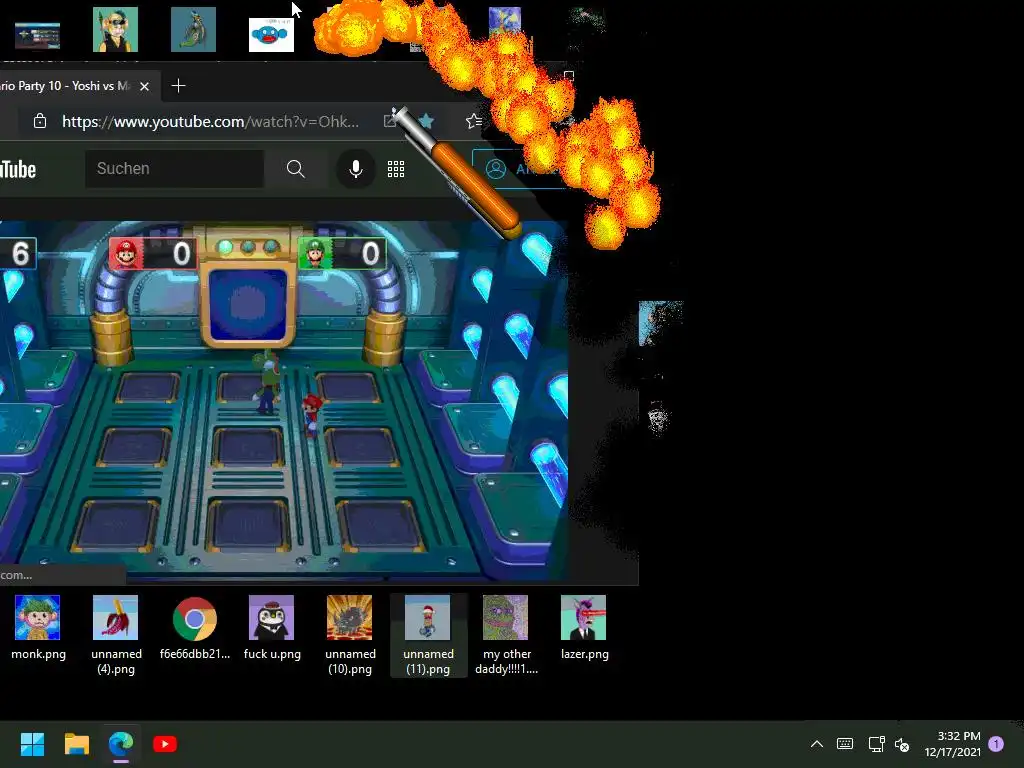Click the muted volume tray icon
The width and height of the screenshot is (1024, 768).
902,744
